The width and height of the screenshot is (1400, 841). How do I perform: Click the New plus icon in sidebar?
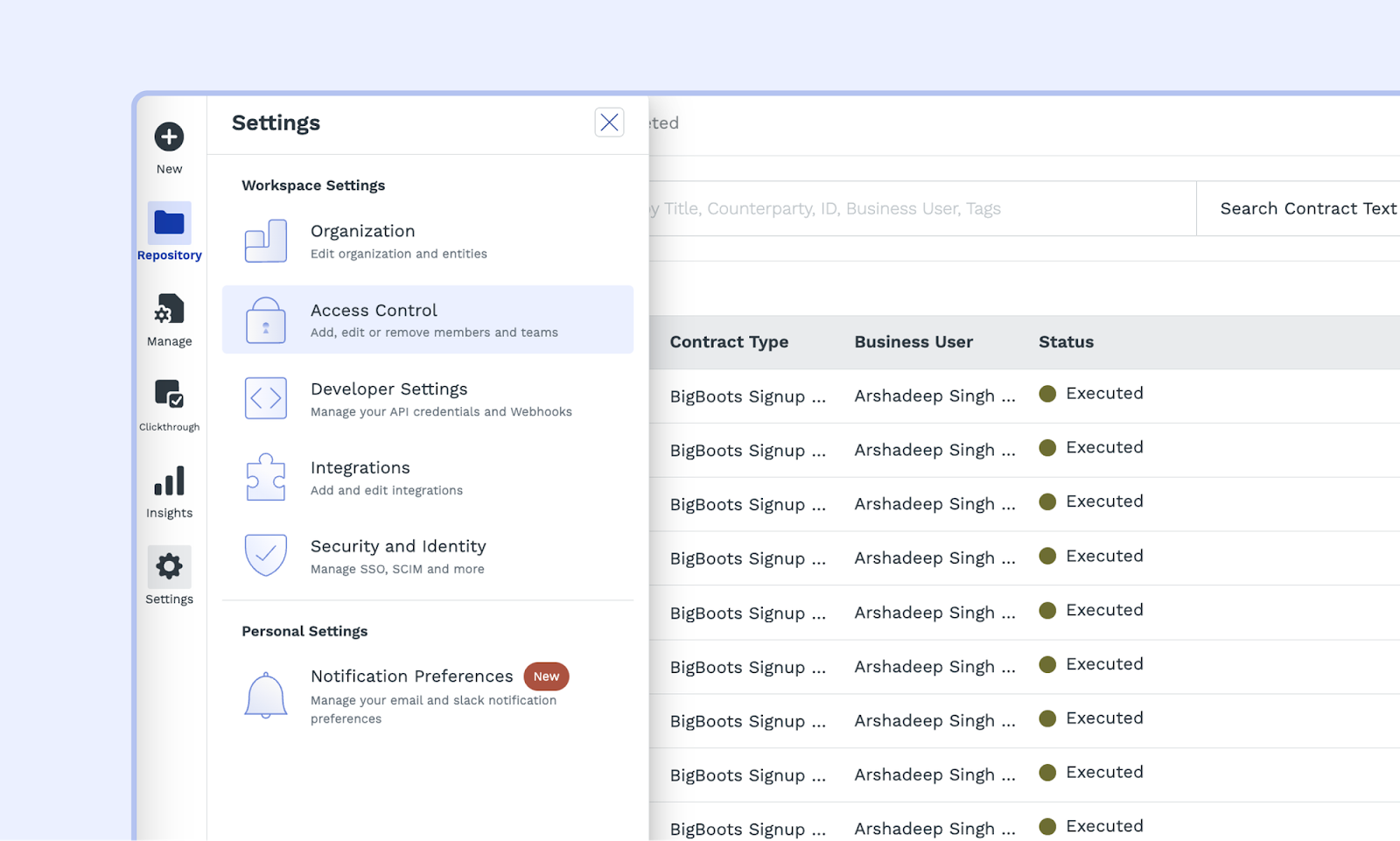pyautogui.click(x=169, y=137)
